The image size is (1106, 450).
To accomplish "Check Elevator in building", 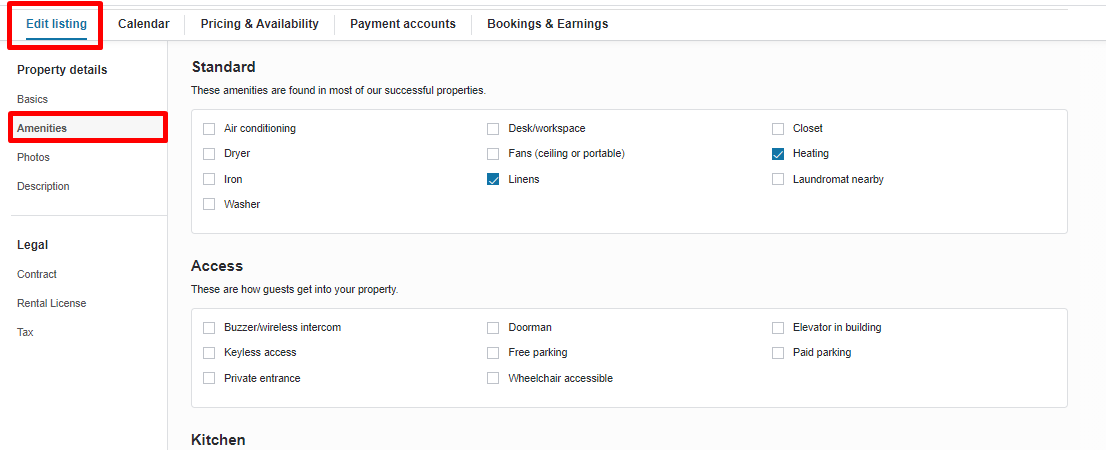I will (x=778, y=328).
